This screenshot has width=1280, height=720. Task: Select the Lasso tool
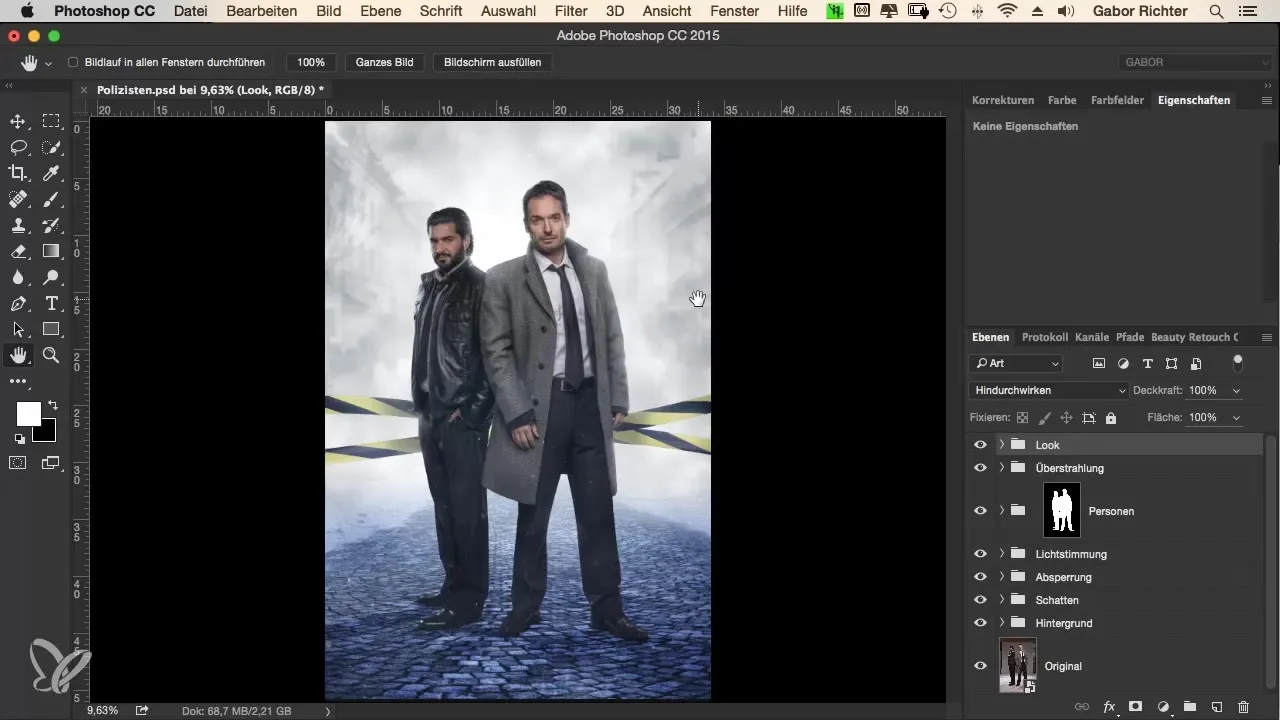pos(18,148)
